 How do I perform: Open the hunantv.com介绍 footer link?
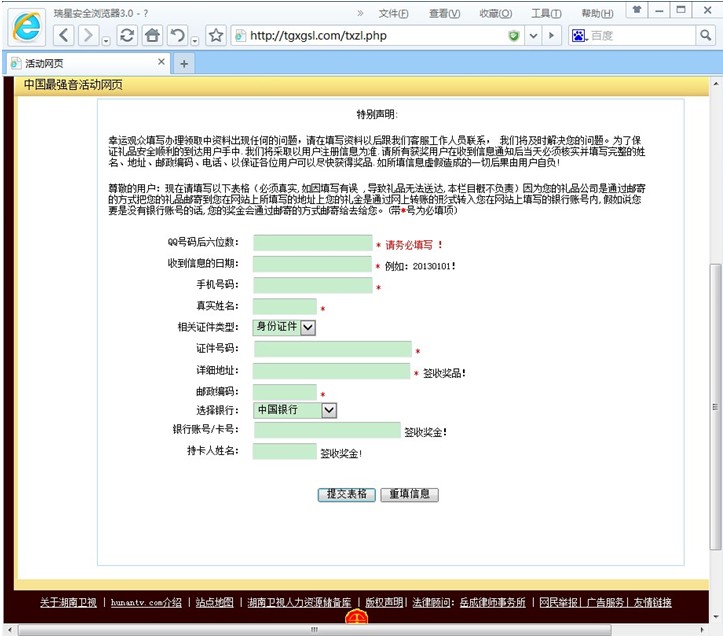tap(146, 602)
